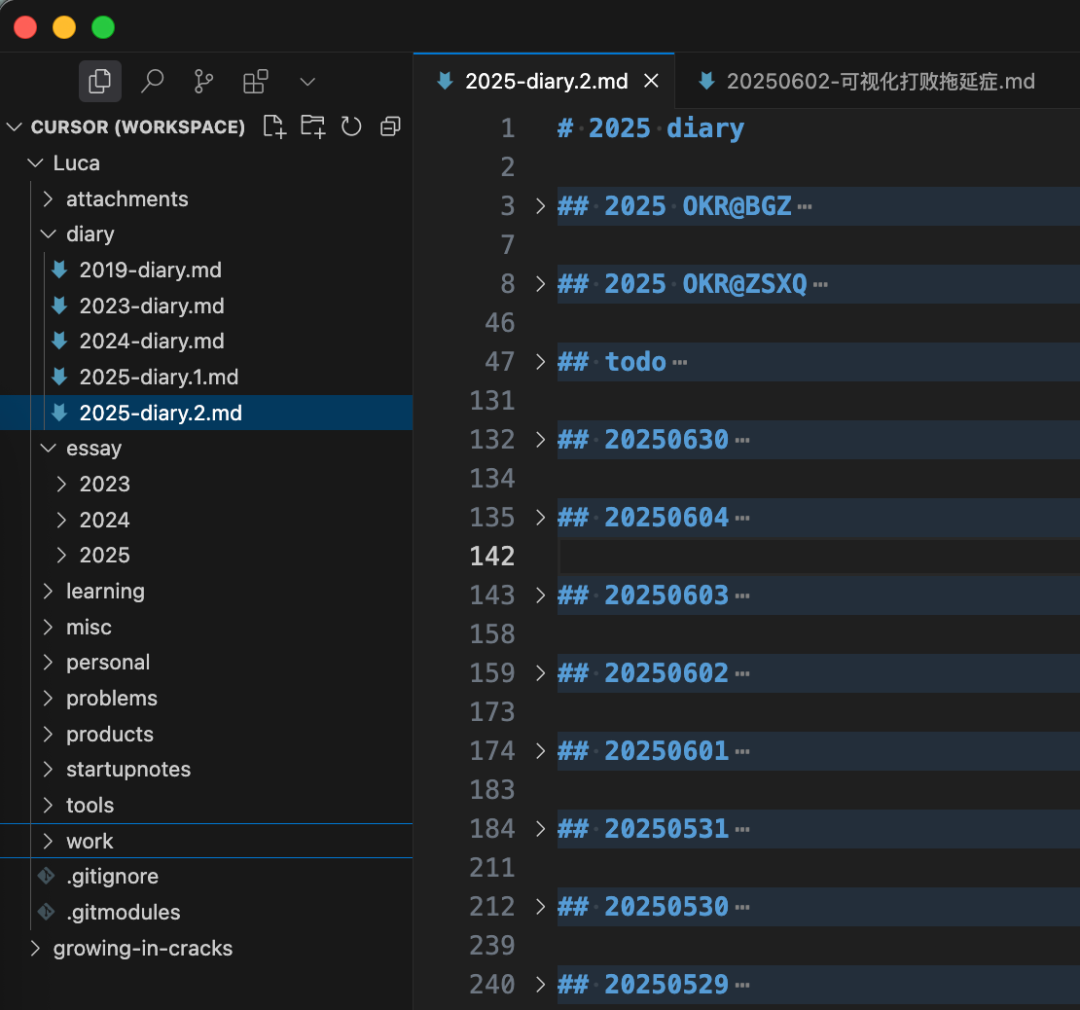Image resolution: width=1080 pixels, height=1010 pixels.
Task: Collapse the essay folder
Action: point(48,449)
